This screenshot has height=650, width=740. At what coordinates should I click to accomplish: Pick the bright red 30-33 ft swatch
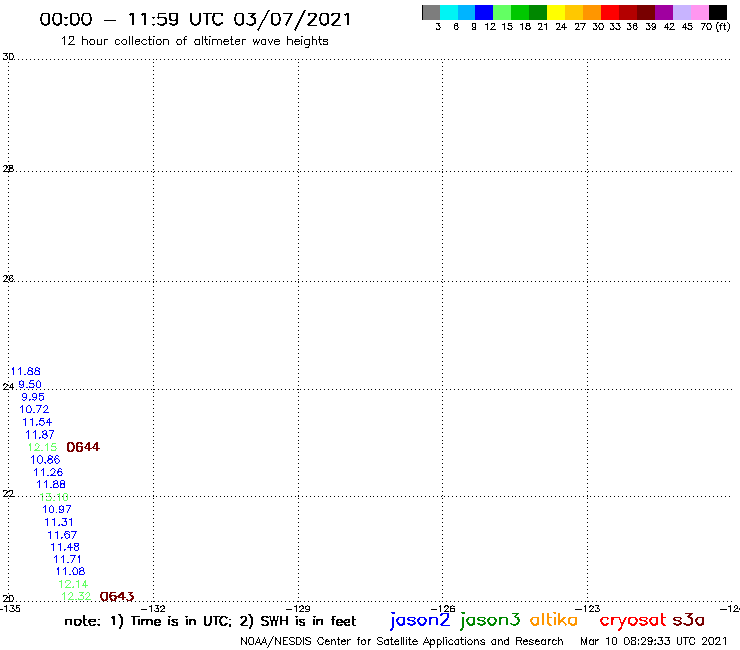[x=610, y=12]
